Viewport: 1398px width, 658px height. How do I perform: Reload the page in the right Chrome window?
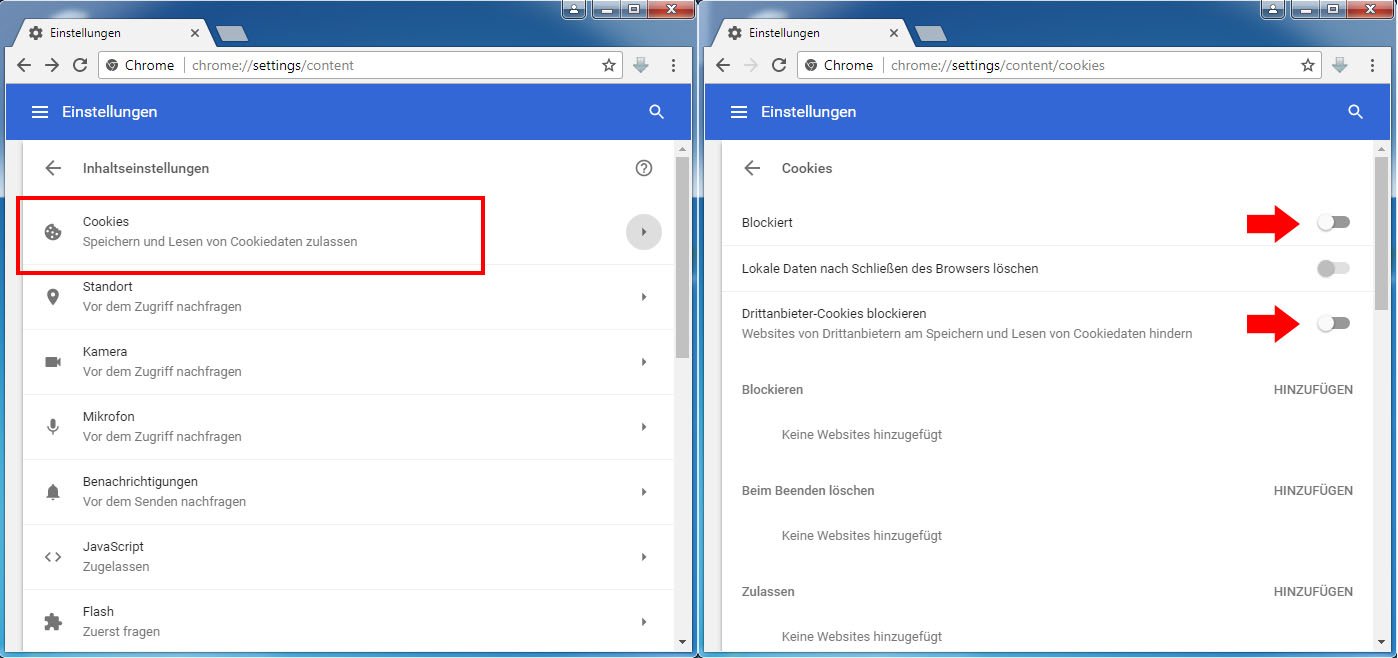coord(779,65)
